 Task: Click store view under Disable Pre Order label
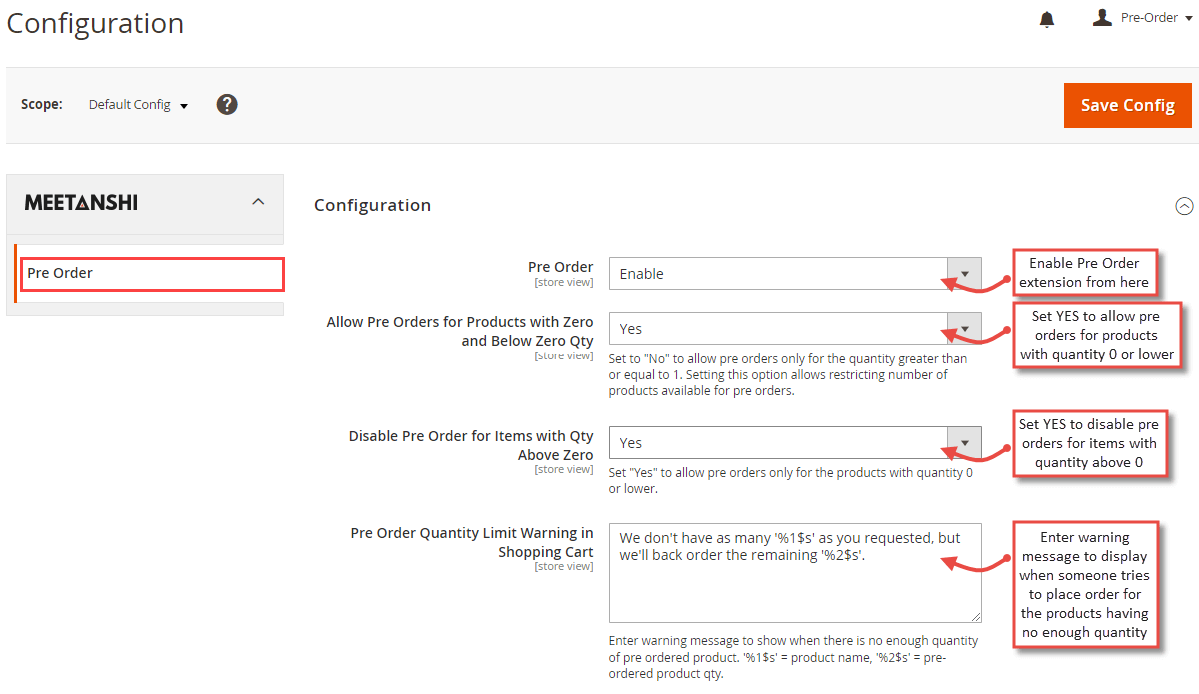[564, 469]
